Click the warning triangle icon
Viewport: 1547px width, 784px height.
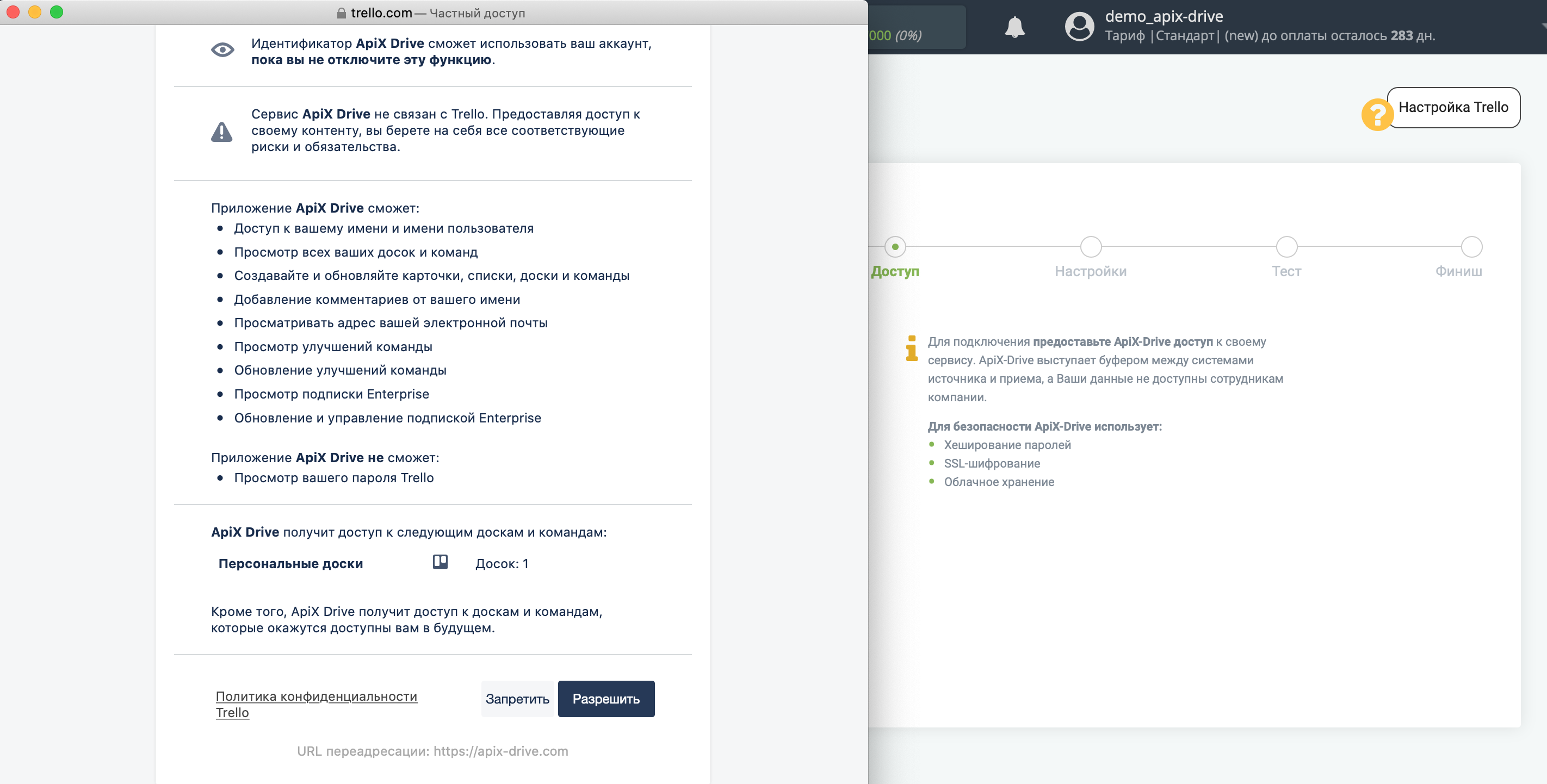tap(221, 132)
